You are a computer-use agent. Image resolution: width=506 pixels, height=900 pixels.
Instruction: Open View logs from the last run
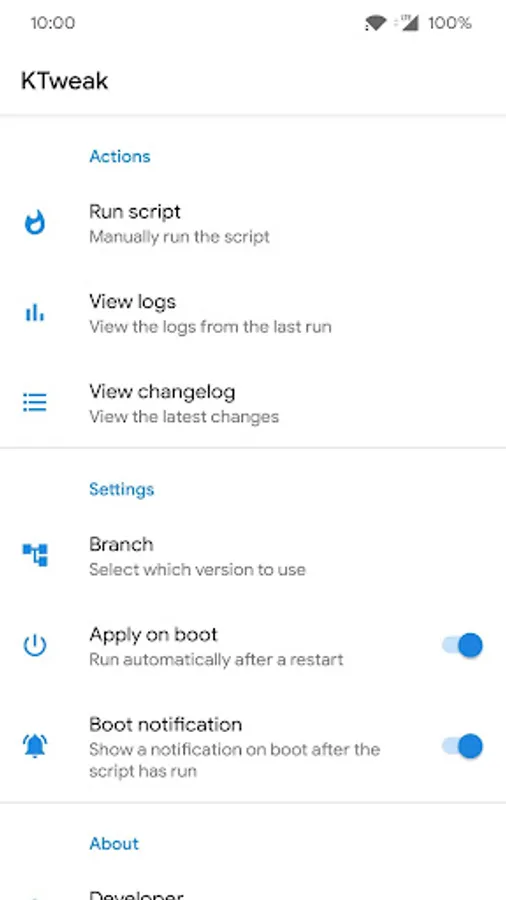pyautogui.click(x=253, y=313)
